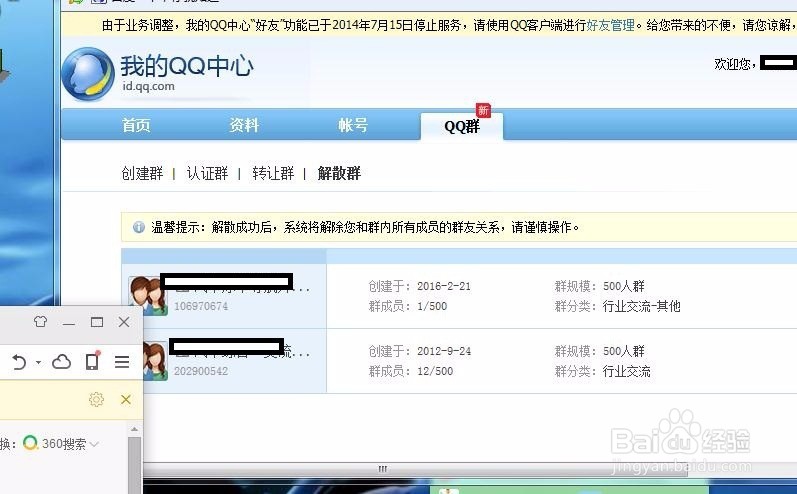Screen dimensions: 797x494
Task: Click member count 12/500
Action: pos(435,371)
